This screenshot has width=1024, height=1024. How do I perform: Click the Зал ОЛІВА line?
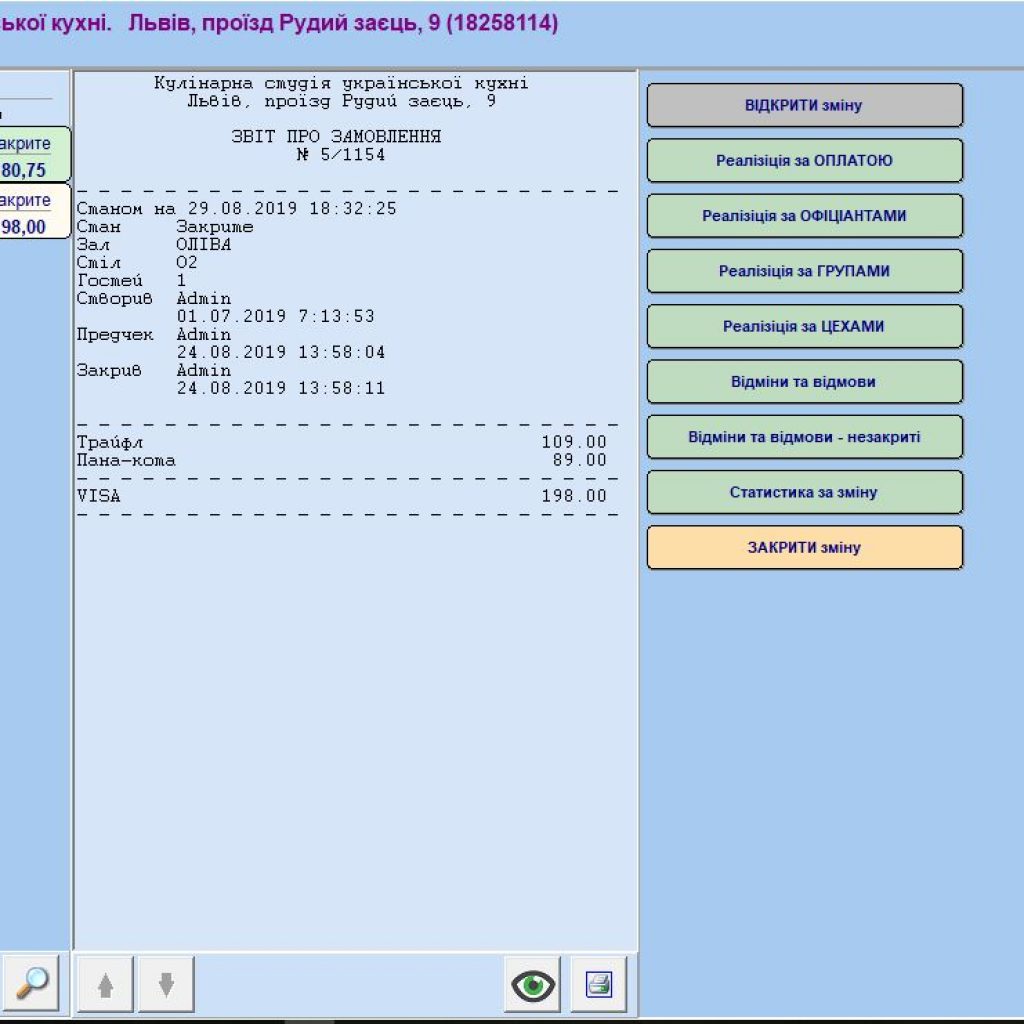(154, 245)
